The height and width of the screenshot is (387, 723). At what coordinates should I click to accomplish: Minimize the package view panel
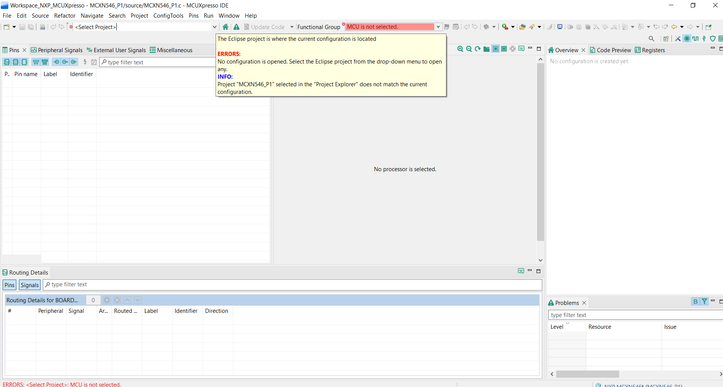[x=530, y=48]
